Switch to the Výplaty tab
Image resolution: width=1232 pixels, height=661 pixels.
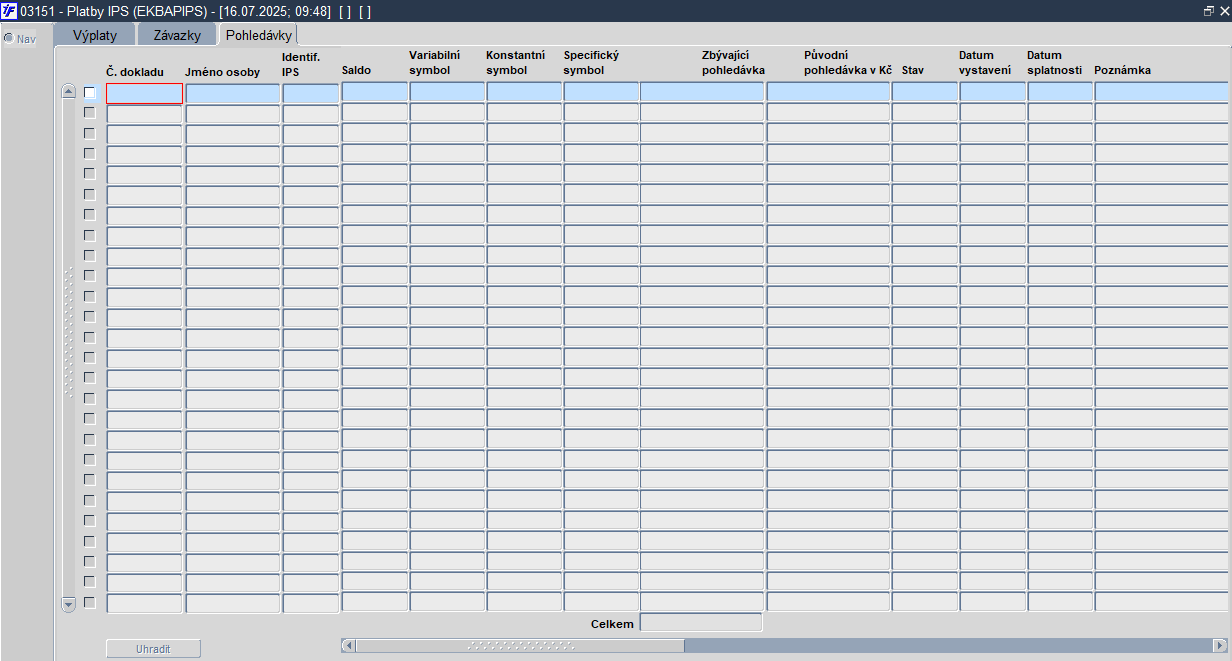(x=95, y=35)
